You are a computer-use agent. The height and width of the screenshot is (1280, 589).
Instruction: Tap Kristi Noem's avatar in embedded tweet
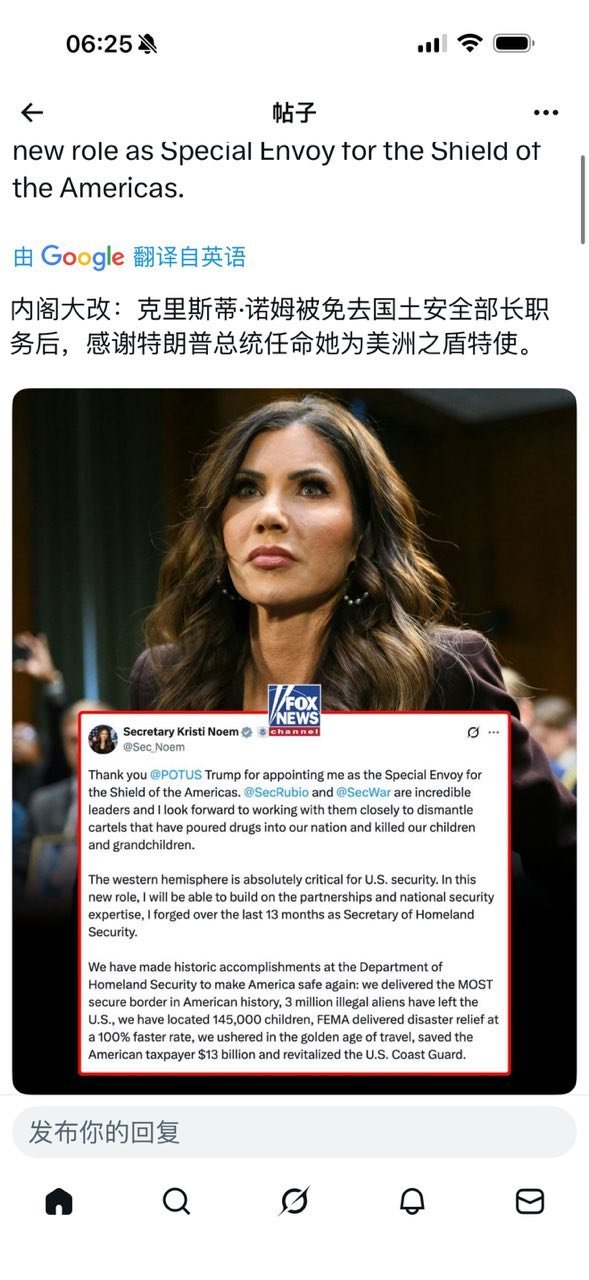(x=102, y=739)
